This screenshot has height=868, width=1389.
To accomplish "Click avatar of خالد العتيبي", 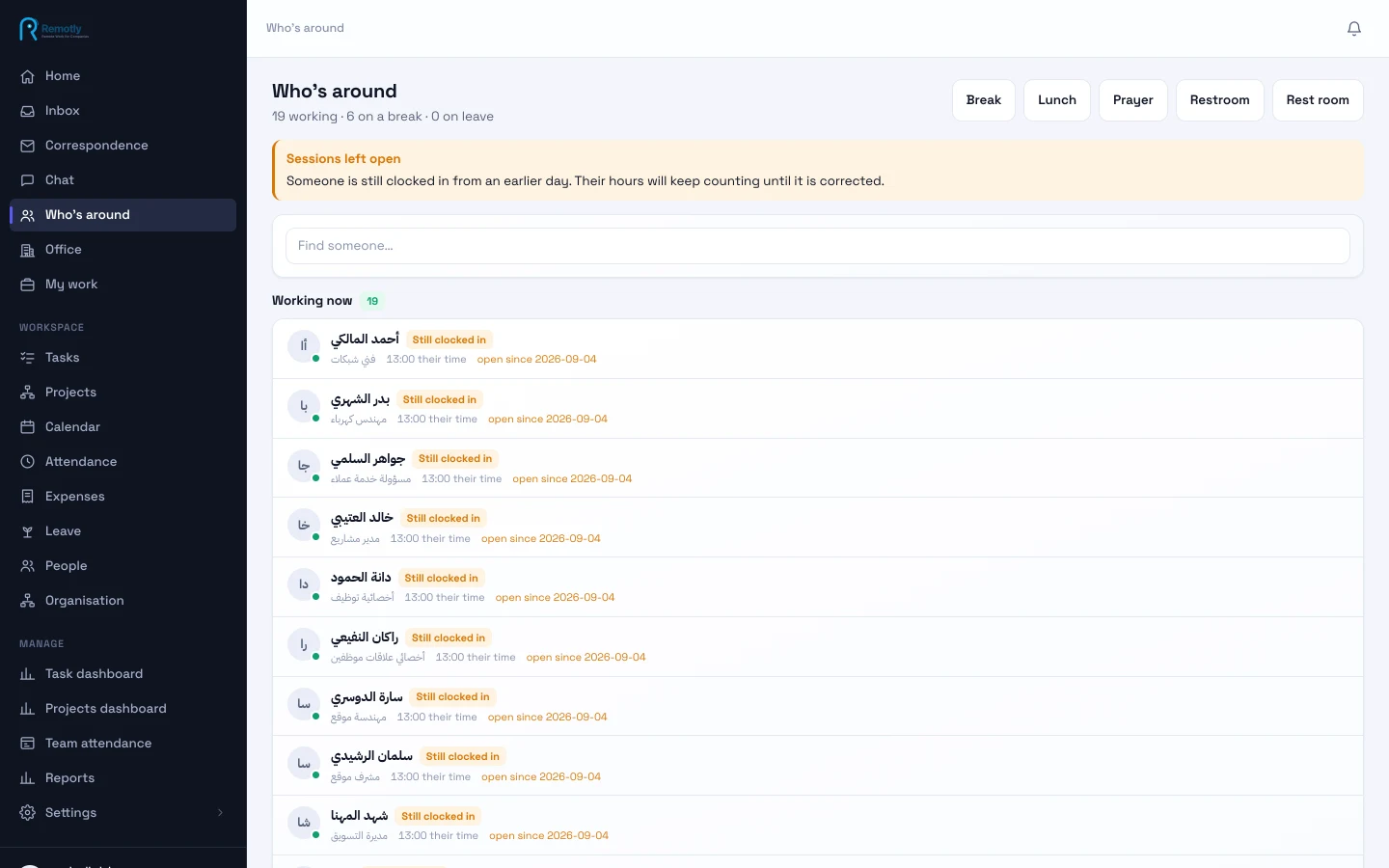I will [304, 525].
